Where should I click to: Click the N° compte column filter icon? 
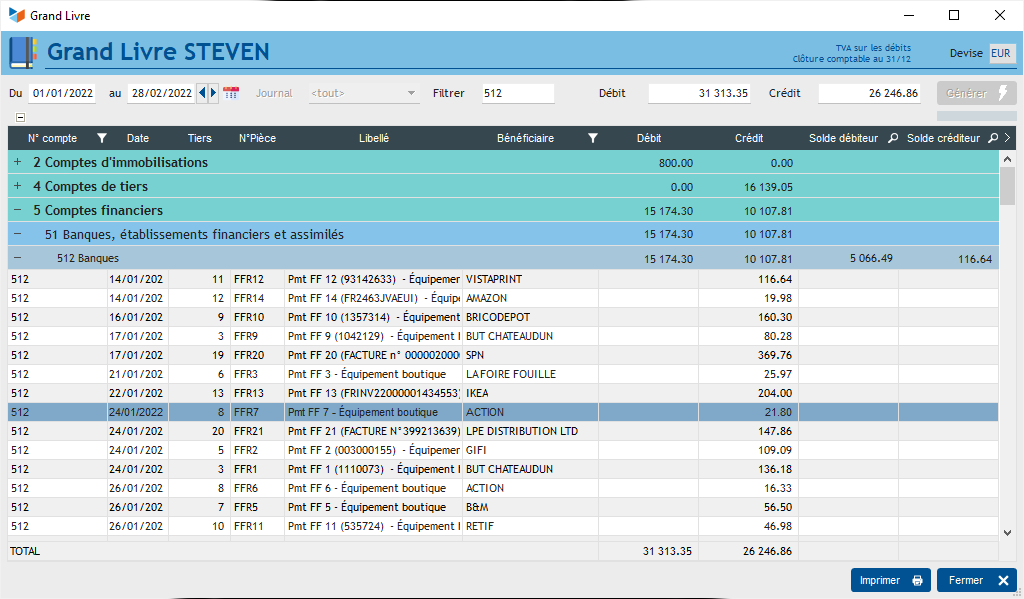[101, 139]
